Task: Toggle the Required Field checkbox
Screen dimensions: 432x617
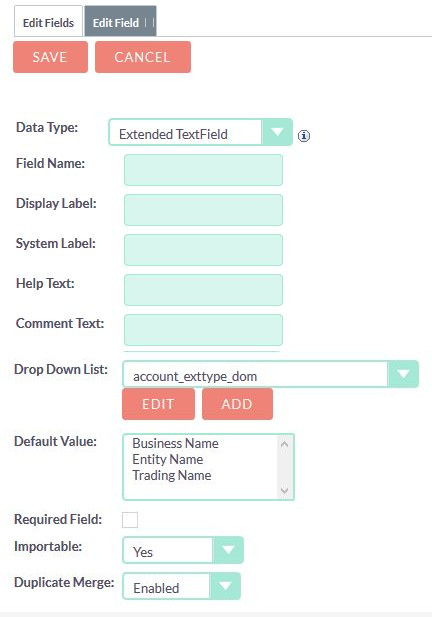Action: (130, 519)
